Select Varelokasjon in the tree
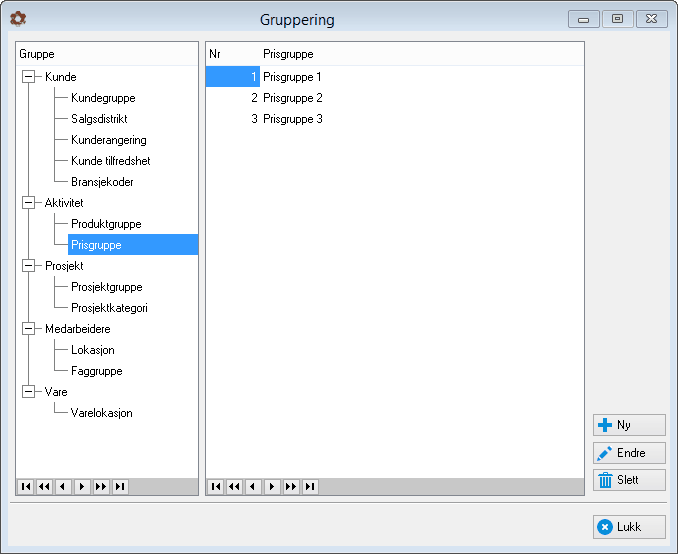Image resolution: width=678 pixels, height=554 pixels. click(102, 413)
